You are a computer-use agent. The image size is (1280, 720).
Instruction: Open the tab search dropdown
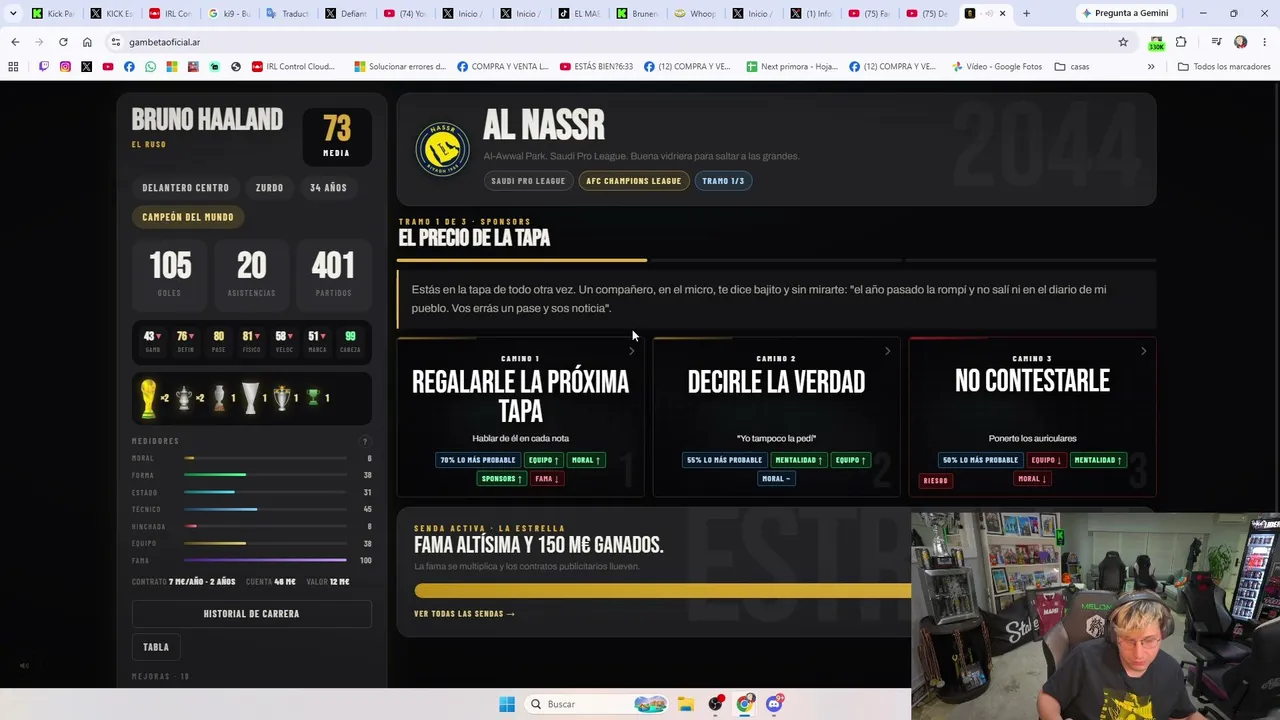[x=13, y=13]
